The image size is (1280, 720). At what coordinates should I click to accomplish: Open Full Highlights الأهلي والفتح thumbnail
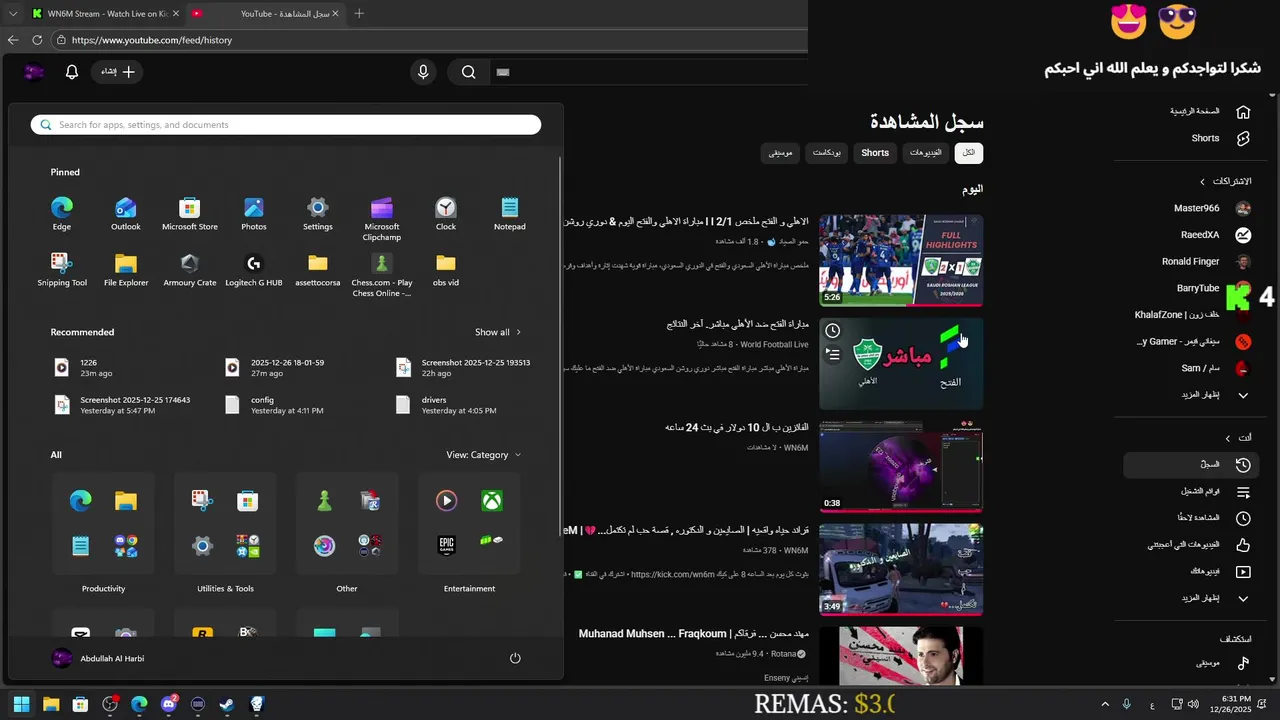[901, 260]
